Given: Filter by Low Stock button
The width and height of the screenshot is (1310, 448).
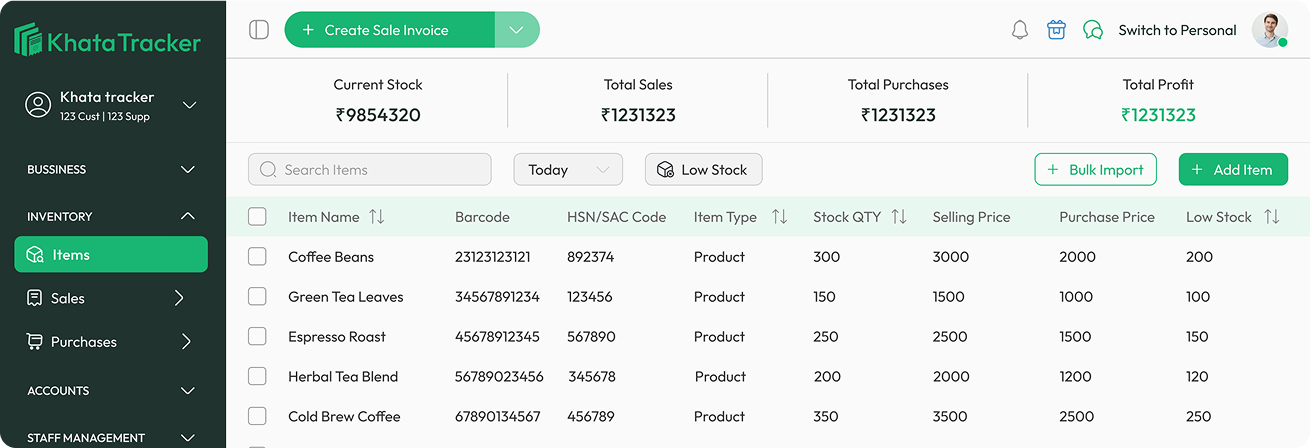Looking at the screenshot, I should (703, 170).
